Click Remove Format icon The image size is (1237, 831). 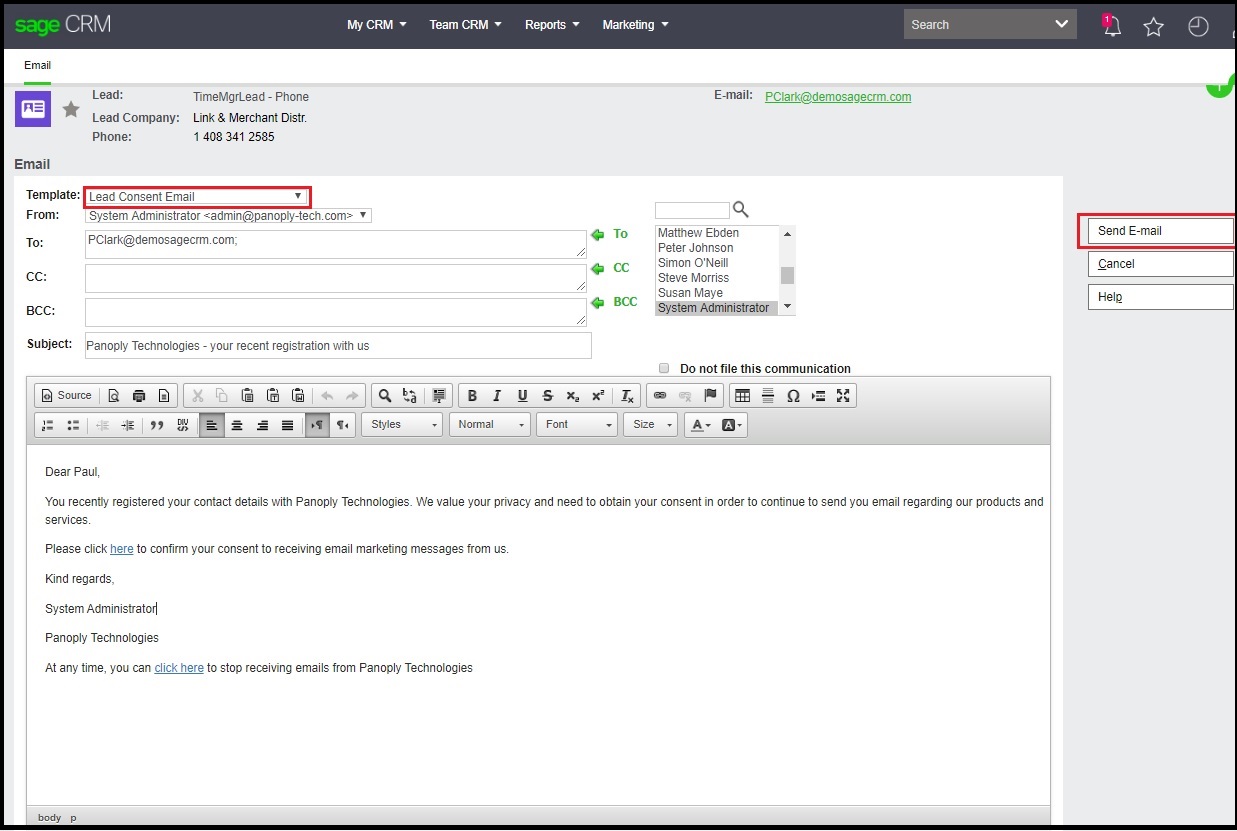point(627,395)
